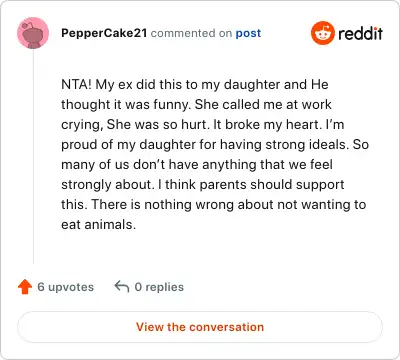Click the "eat animals." closing words

coord(99,224)
